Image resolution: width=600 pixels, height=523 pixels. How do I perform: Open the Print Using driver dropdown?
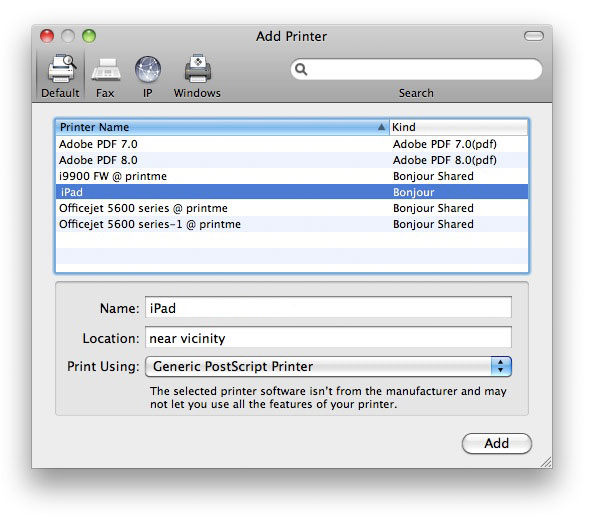pyautogui.click(x=328, y=367)
